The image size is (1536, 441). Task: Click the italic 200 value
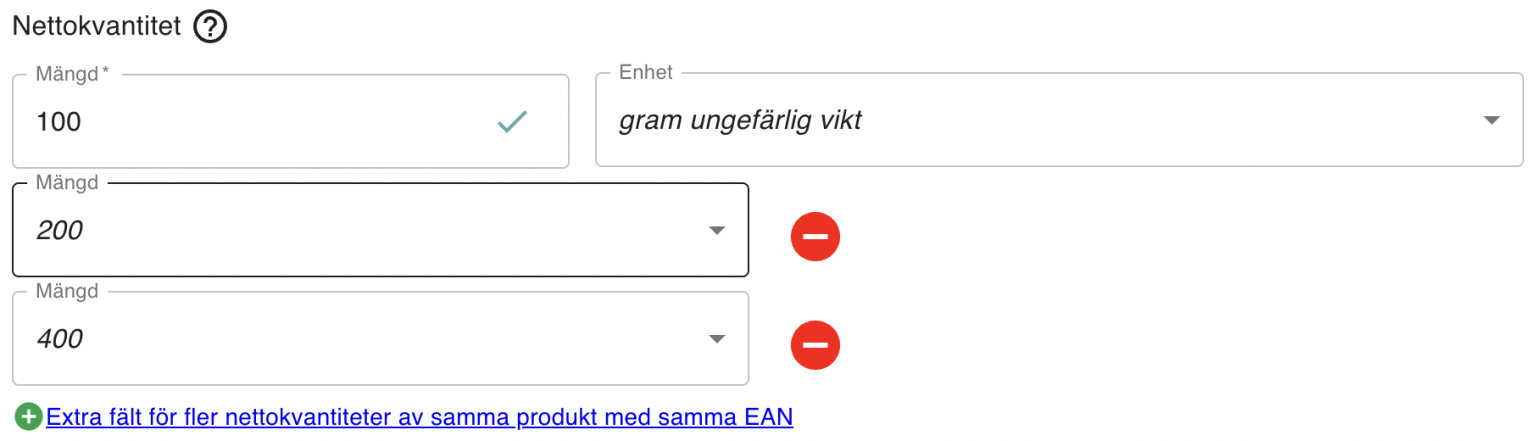tap(59, 231)
